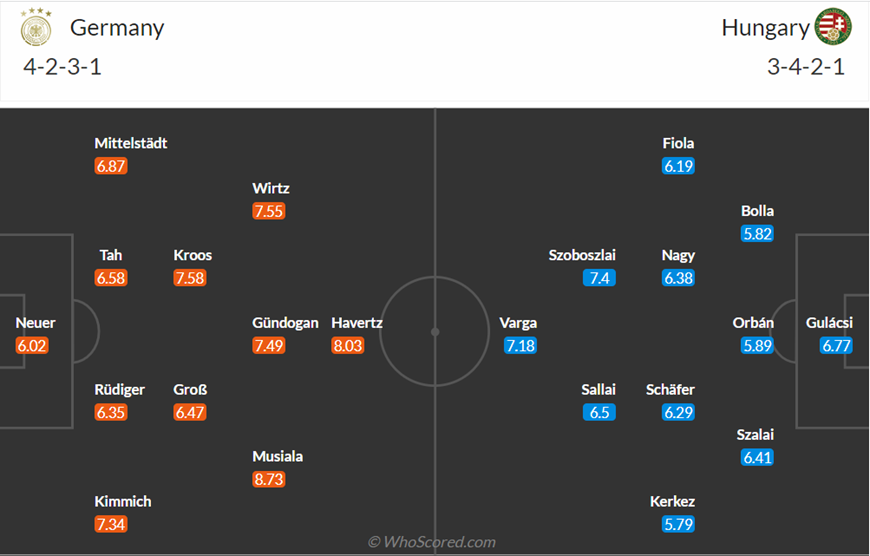870x556 pixels.
Task: Open the Germany team name link
Action: 117,28
